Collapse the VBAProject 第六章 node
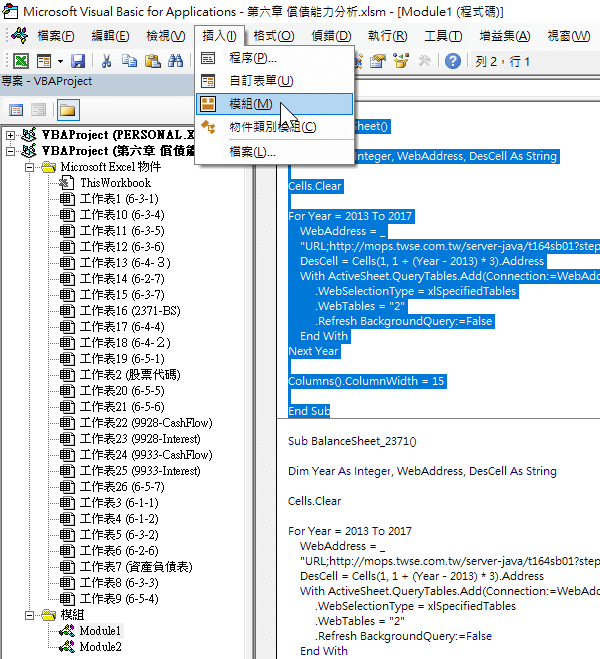Image resolution: width=600 pixels, height=659 pixels. tap(10, 151)
